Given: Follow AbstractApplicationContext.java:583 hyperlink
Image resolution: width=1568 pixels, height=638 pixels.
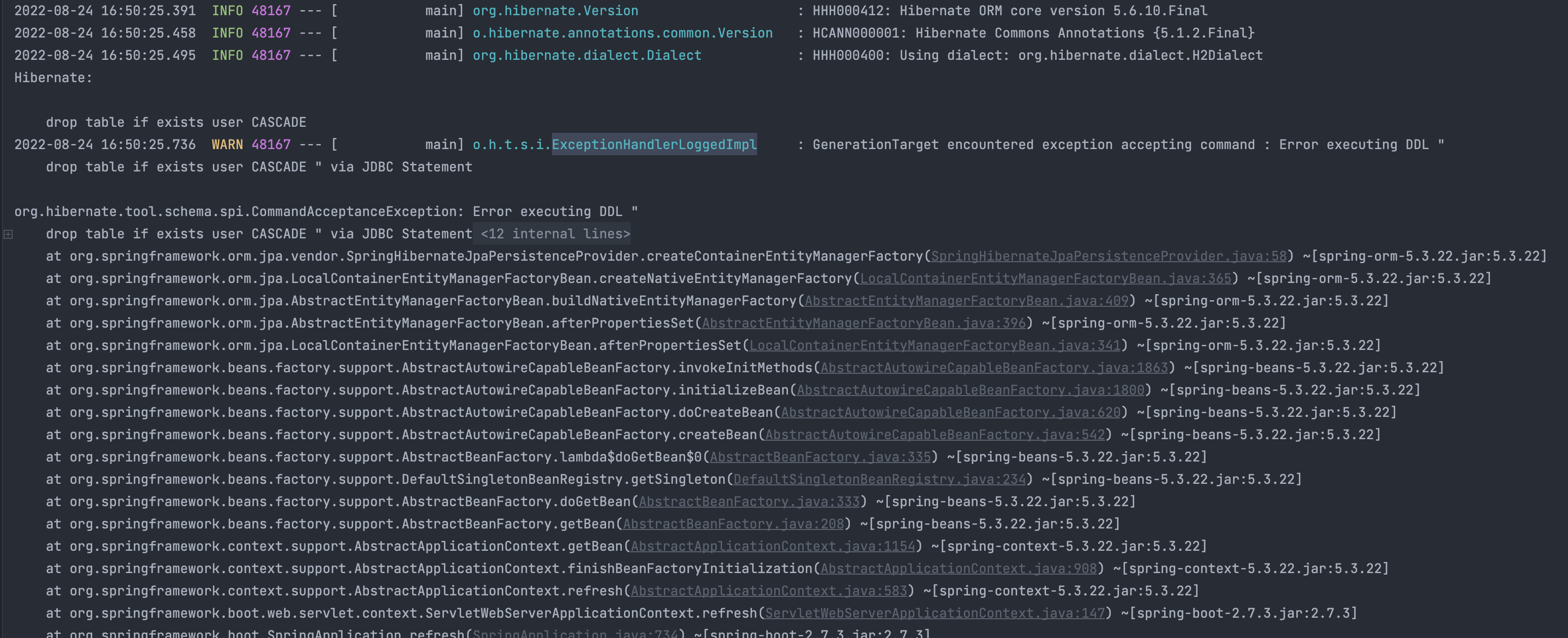Looking at the screenshot, I should pos(769,591).
